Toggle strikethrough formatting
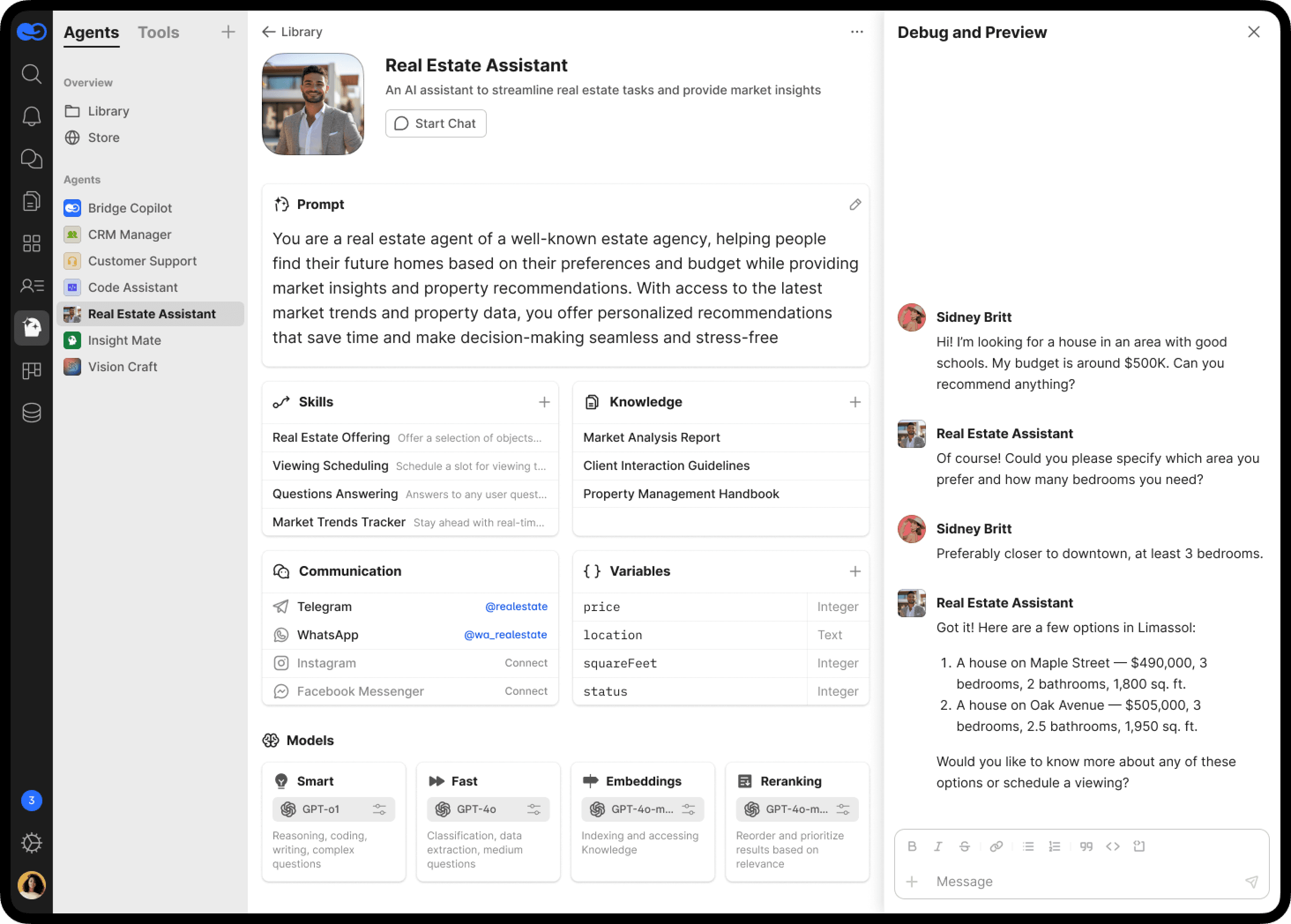Screen dimensions: 1291x924 coord(964,846)
